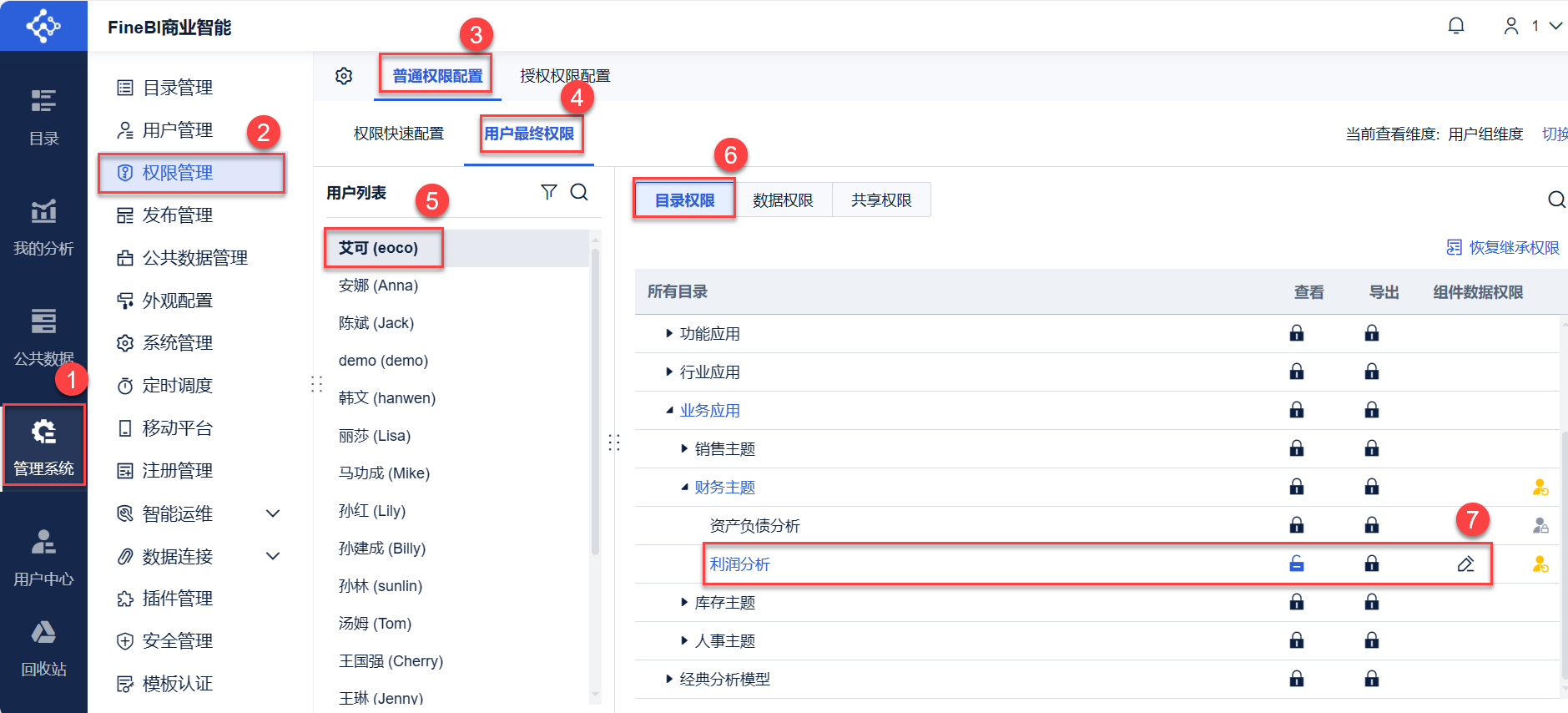
Task: Select the 共享权限 tab
Action: [881, 200]
